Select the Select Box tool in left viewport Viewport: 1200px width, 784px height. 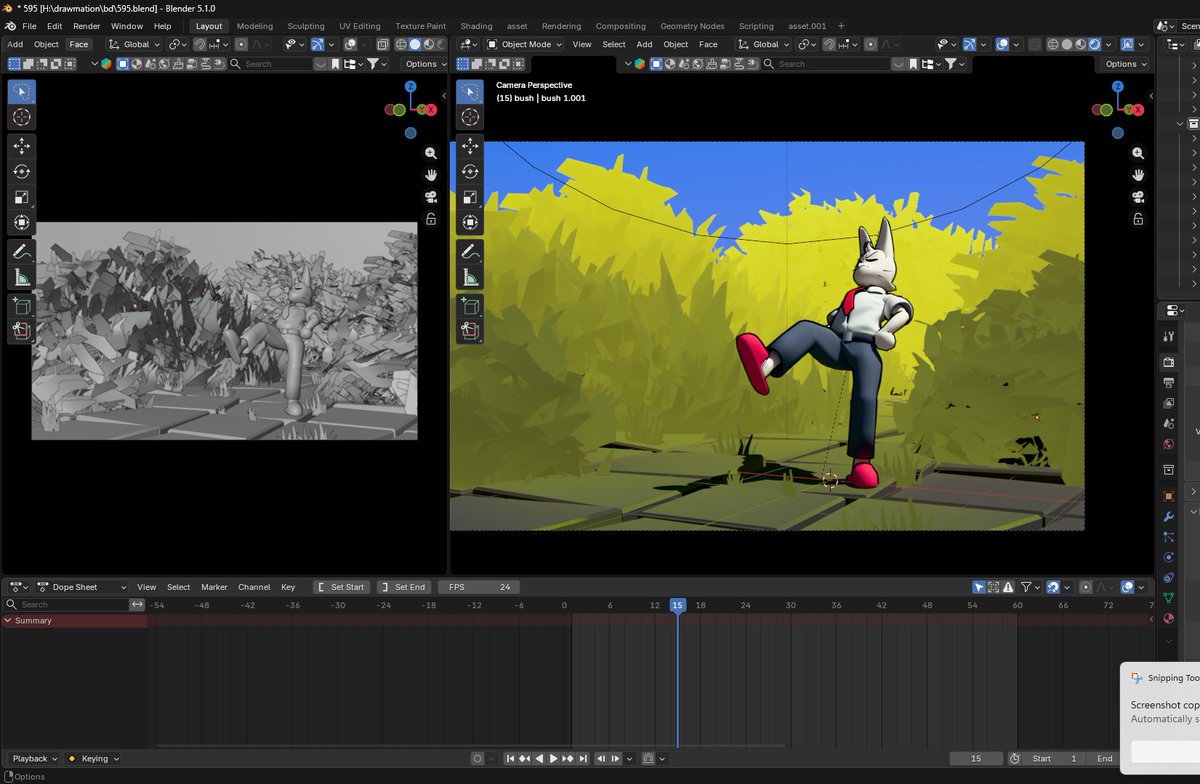pos(21,92)
